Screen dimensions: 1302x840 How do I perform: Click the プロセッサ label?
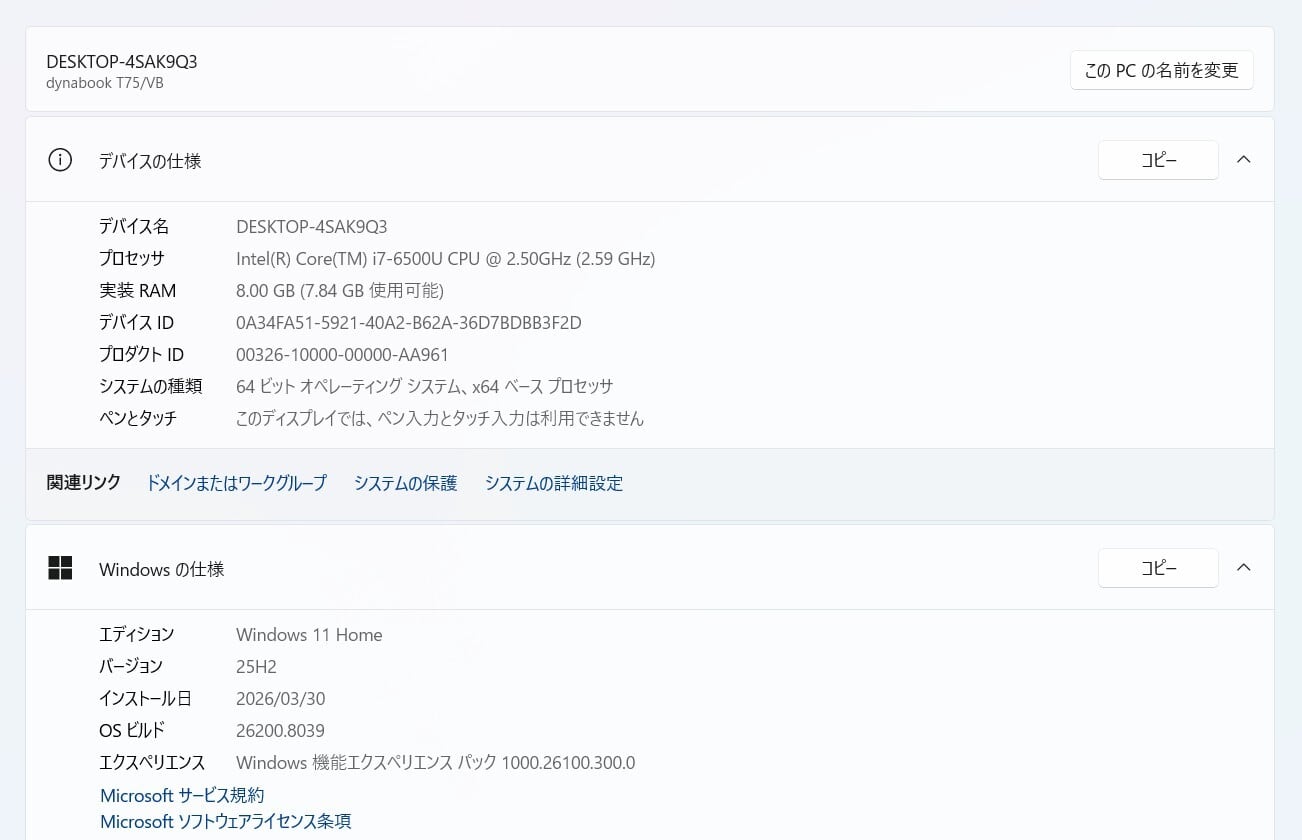[x=131, y=258]
